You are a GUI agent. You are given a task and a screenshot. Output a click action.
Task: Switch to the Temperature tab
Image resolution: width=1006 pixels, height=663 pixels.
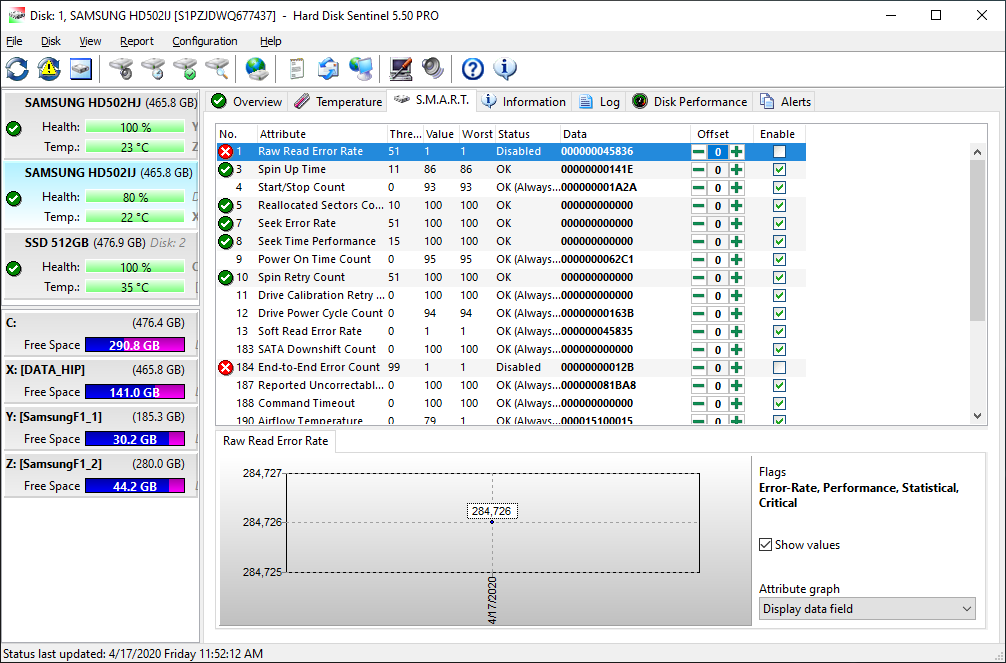coord(338,101)
